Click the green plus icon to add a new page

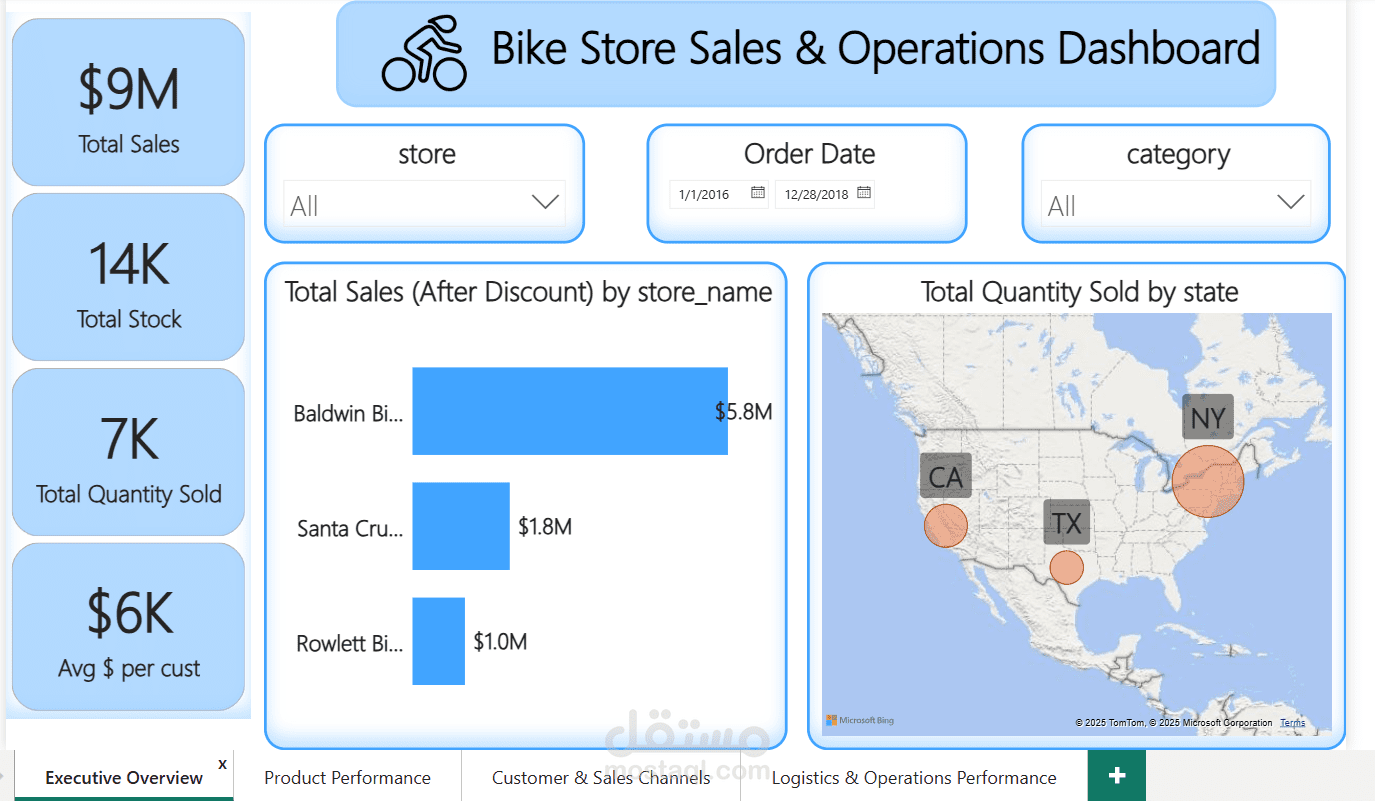[1116, 776]
